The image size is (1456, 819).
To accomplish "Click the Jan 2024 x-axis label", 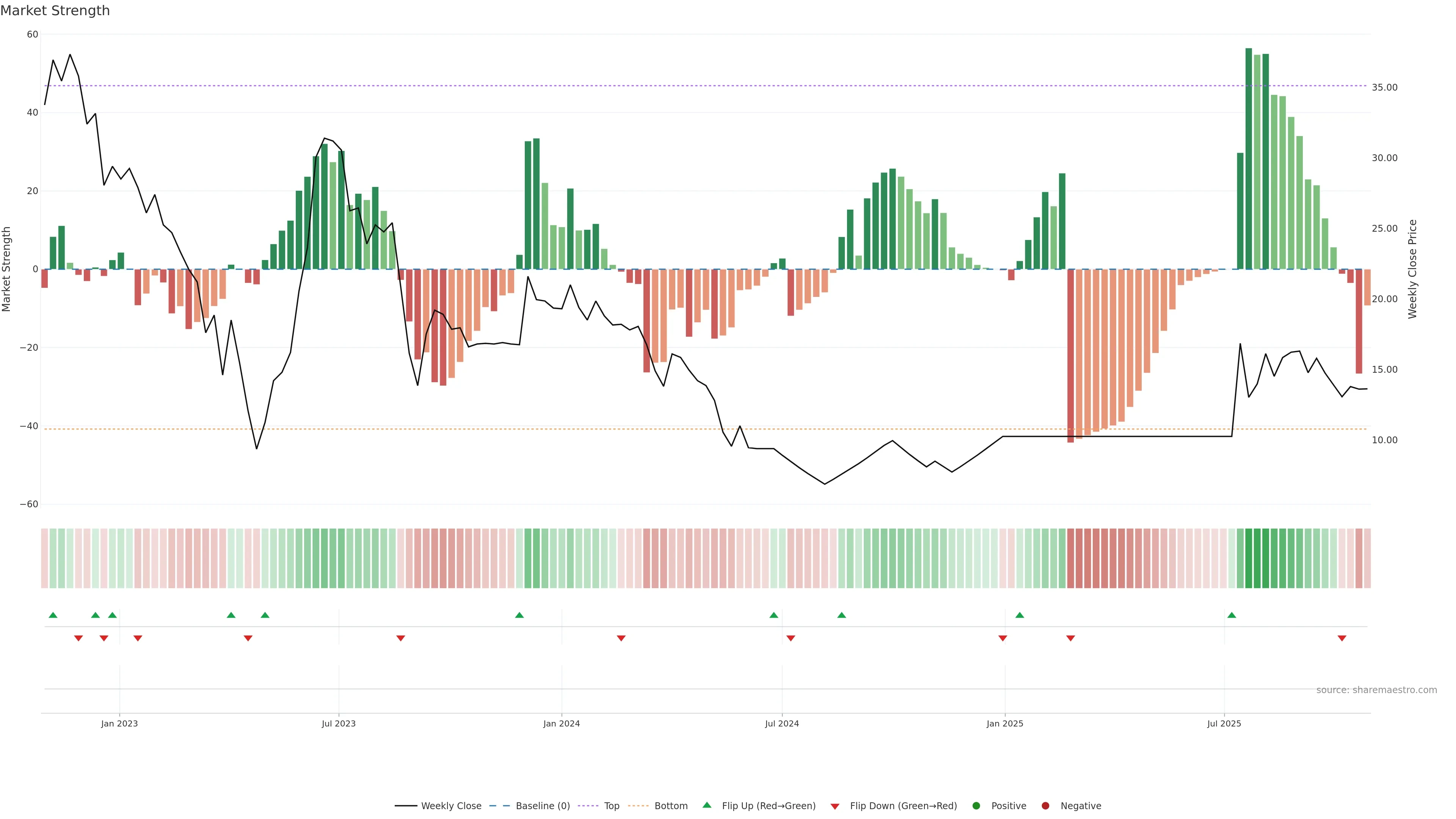I will pos(561,723).
